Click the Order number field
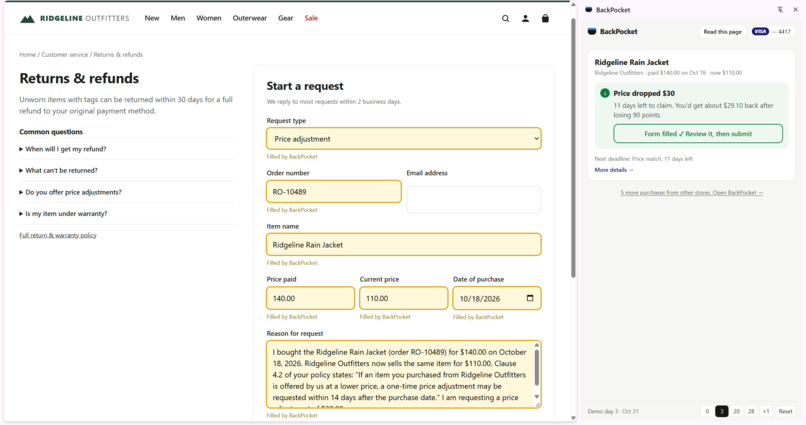The height and width of the screenshot is (425, 806). (x=334, y=192)
